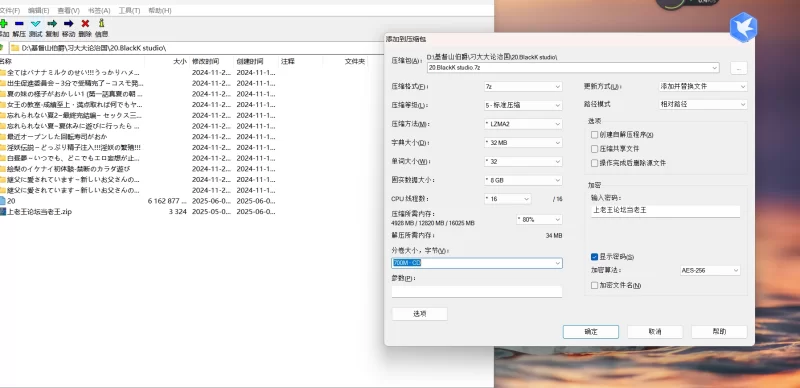Image resolution: width=800 pixels, height=388 pixels.
Task: Open the 字典大小 dropdown showing 32 MB
Action: 522,143
